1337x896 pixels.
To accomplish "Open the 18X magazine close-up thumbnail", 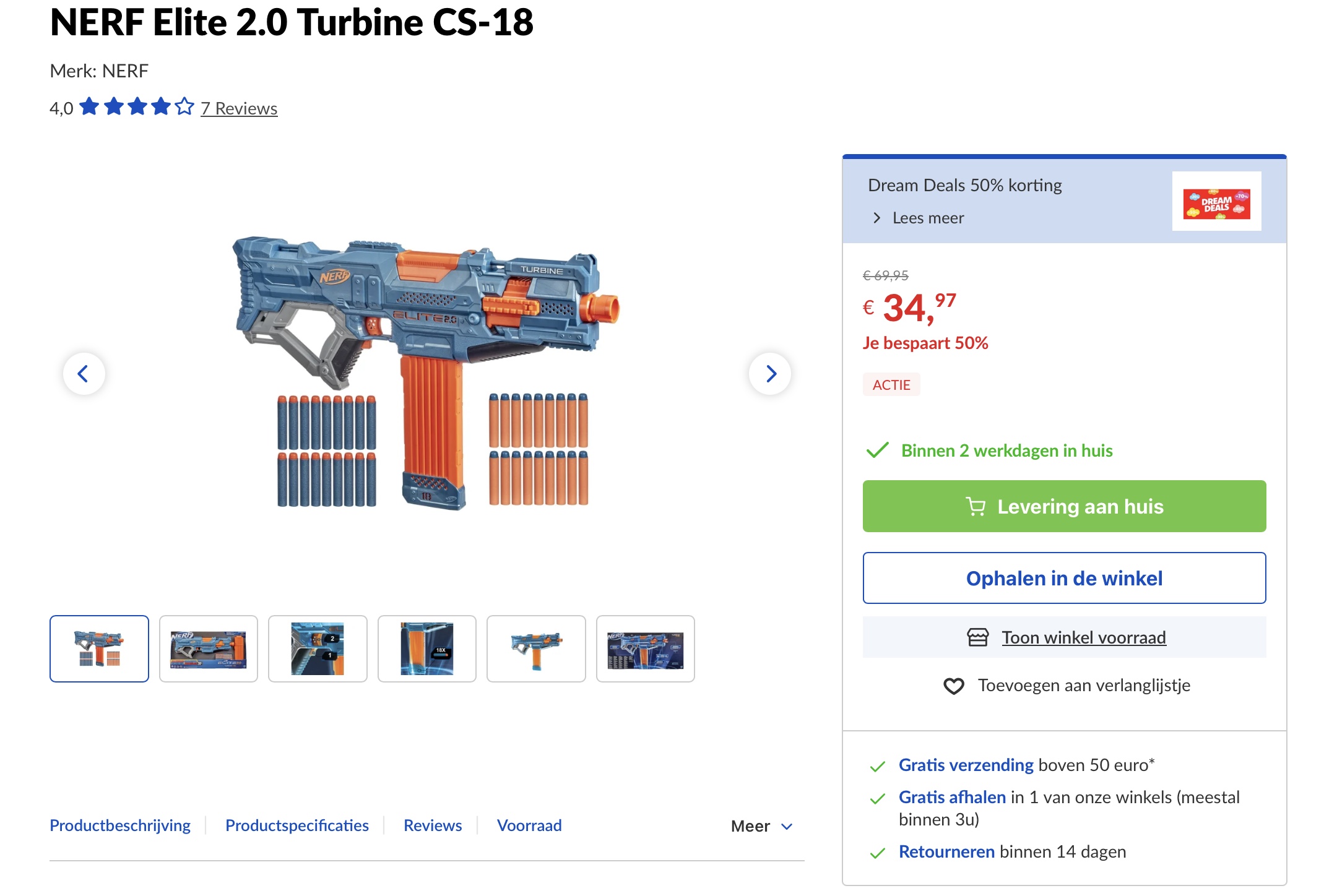I will pyautogui.click(x=426, y=648).
